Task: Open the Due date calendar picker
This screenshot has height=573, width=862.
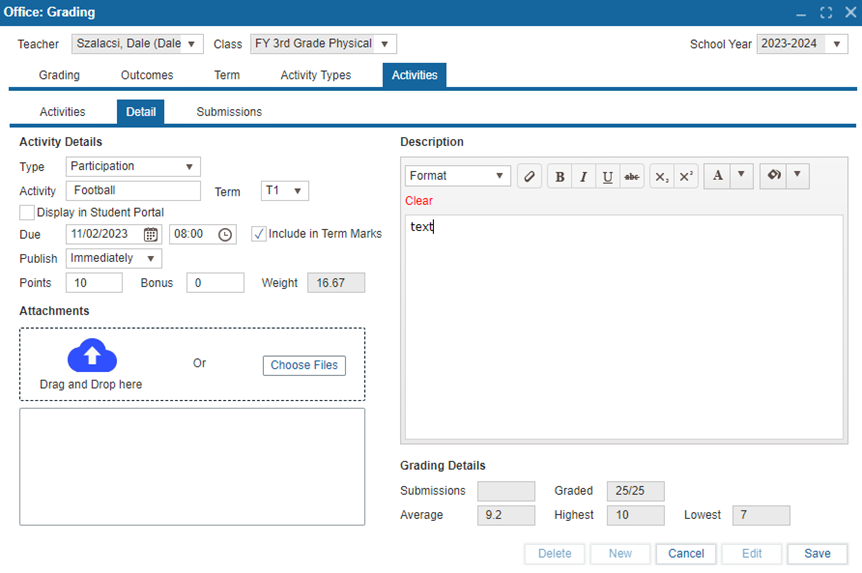Action: click(151, 234)
